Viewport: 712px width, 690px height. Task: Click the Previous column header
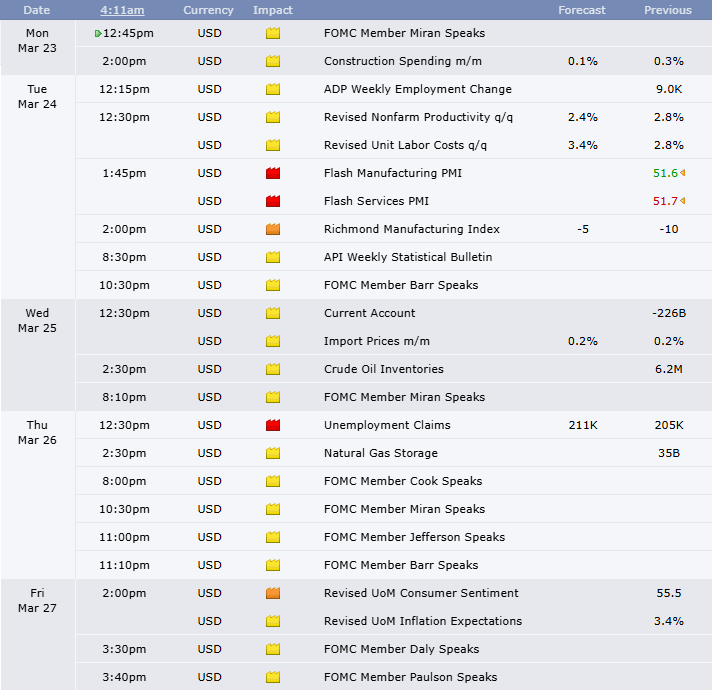tap(668, 10)
